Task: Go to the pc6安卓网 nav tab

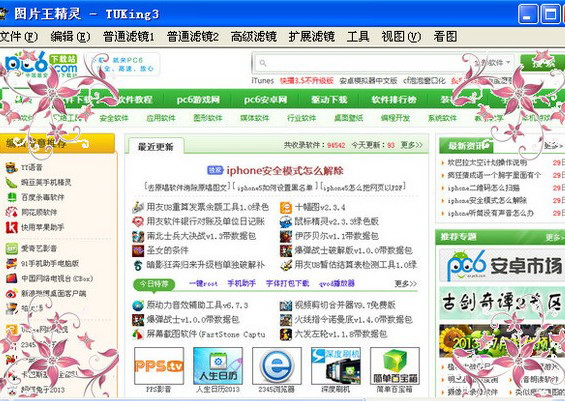Action: [265, 99]
